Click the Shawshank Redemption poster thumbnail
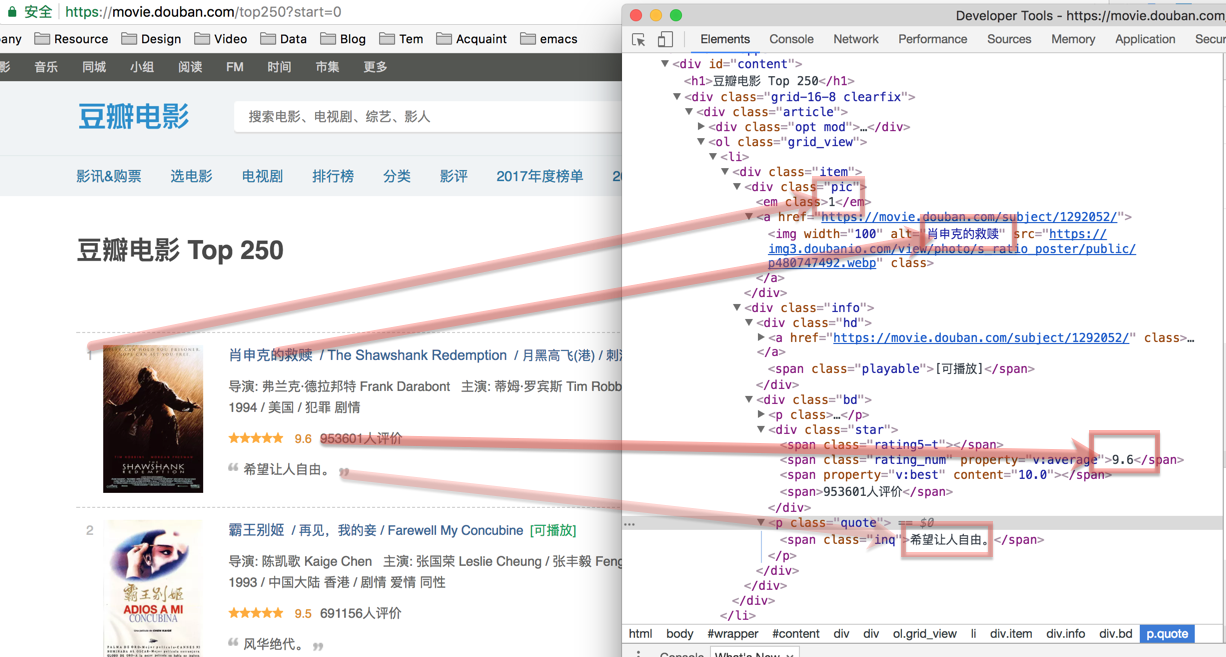1226x657 pixels. pos(153,419)
